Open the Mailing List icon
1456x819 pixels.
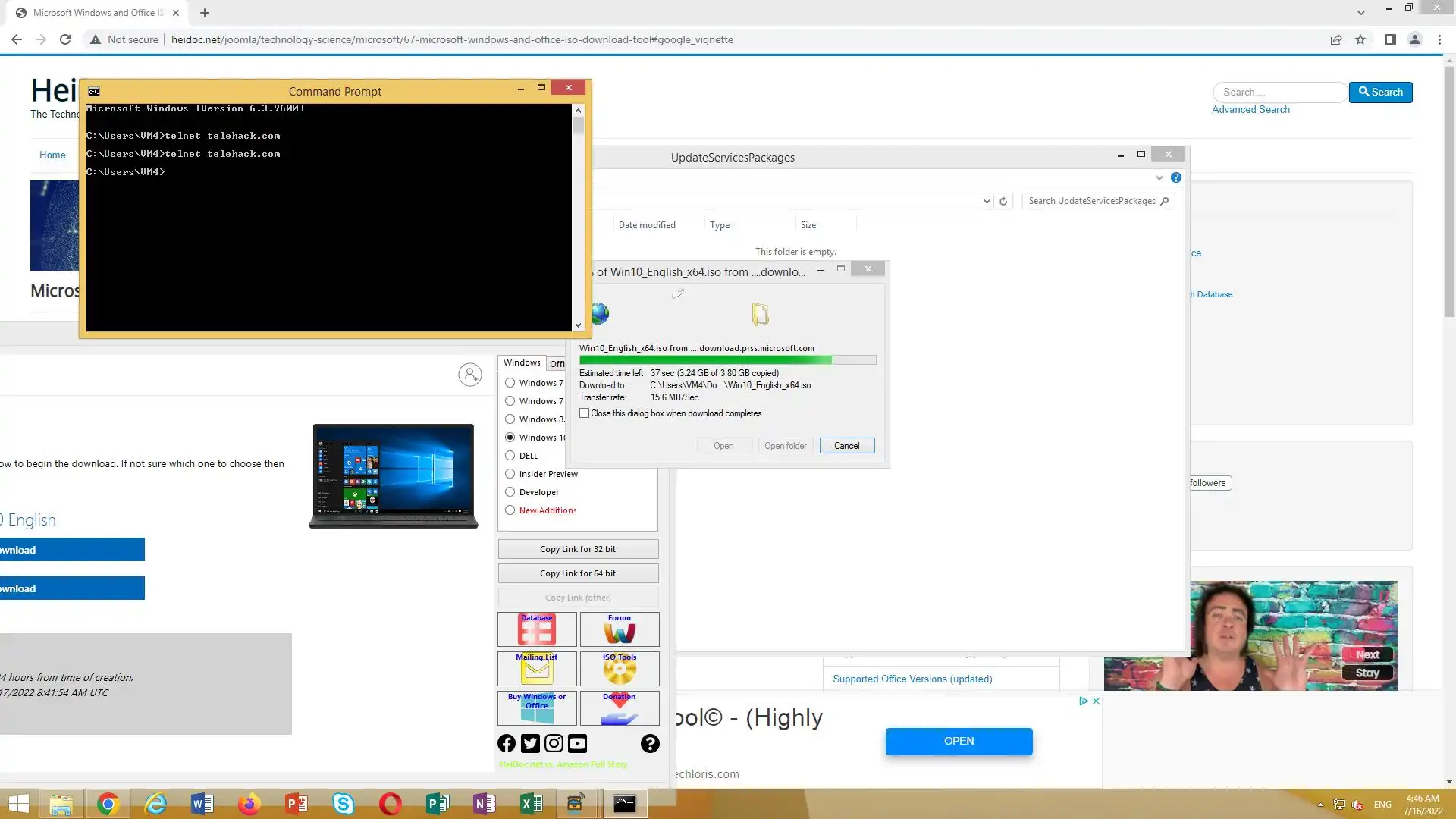(537, 669)
